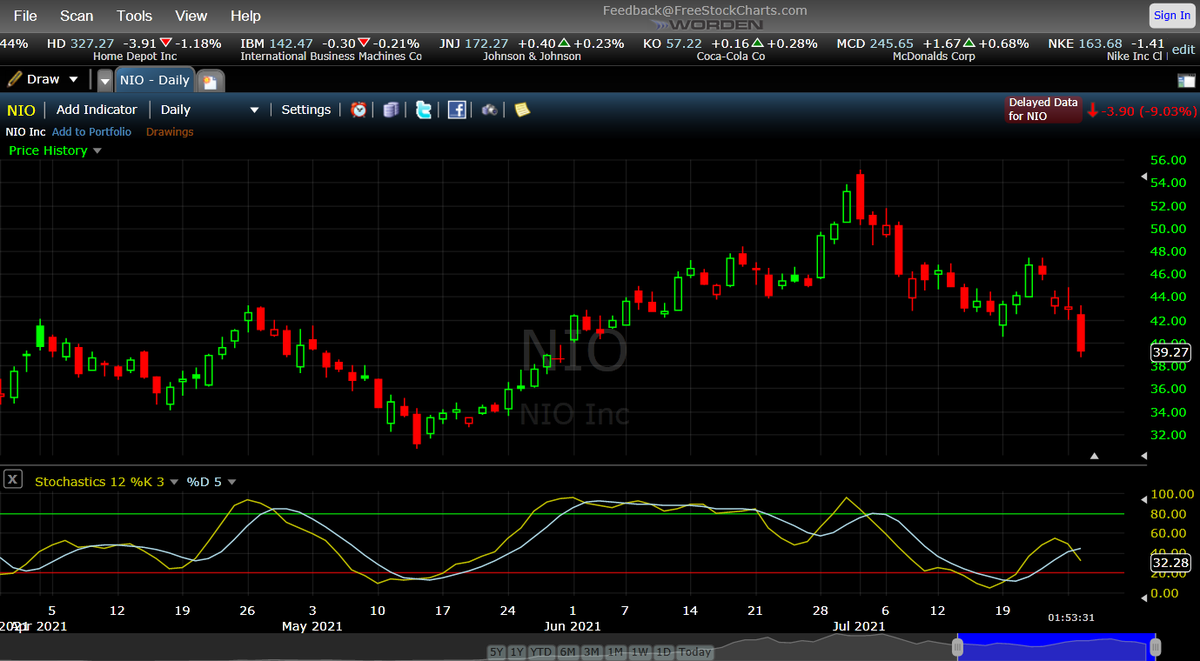Open the Tools menu
The width and height of the screenshot is (1200, 661).
[x=134, y=16]
